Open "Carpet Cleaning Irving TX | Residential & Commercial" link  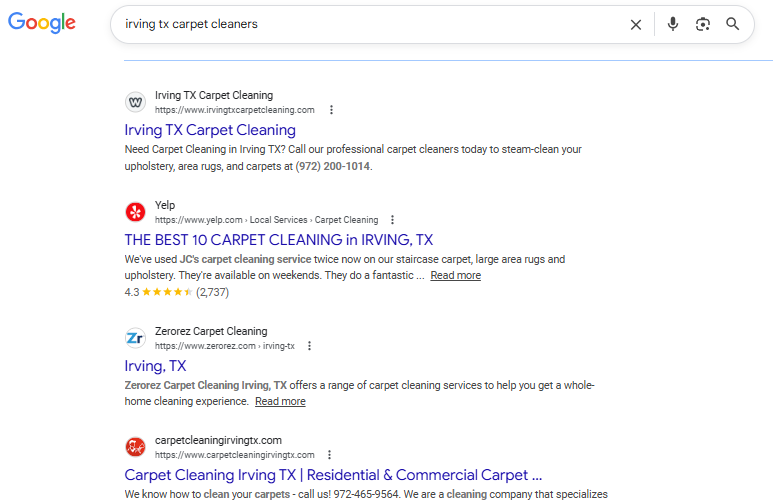333,475
